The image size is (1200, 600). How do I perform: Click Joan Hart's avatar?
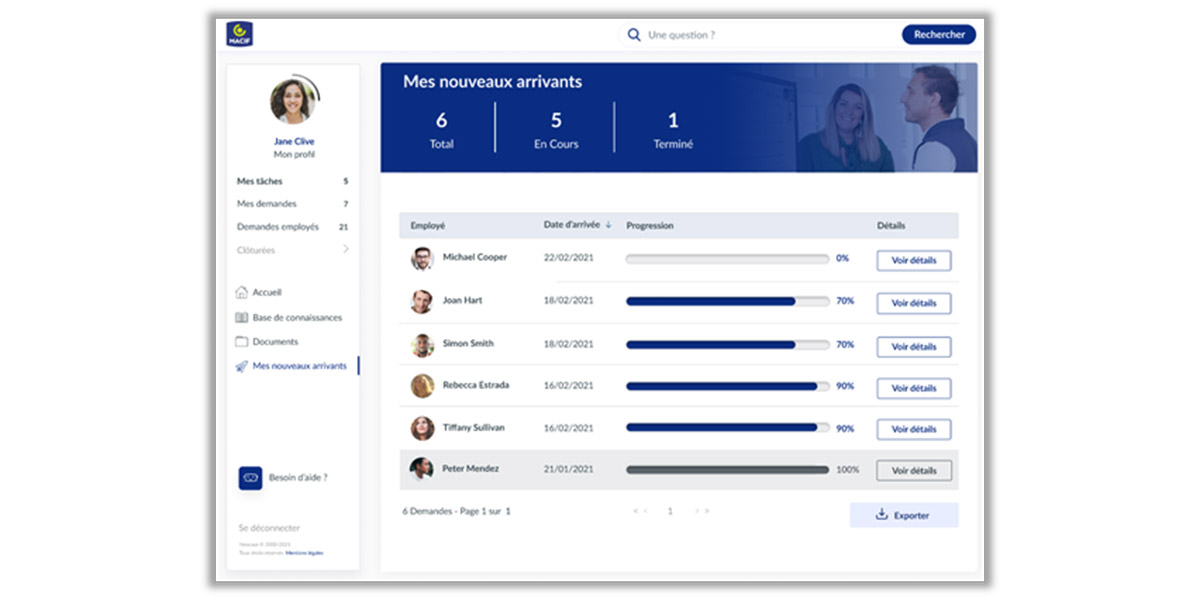422,302
